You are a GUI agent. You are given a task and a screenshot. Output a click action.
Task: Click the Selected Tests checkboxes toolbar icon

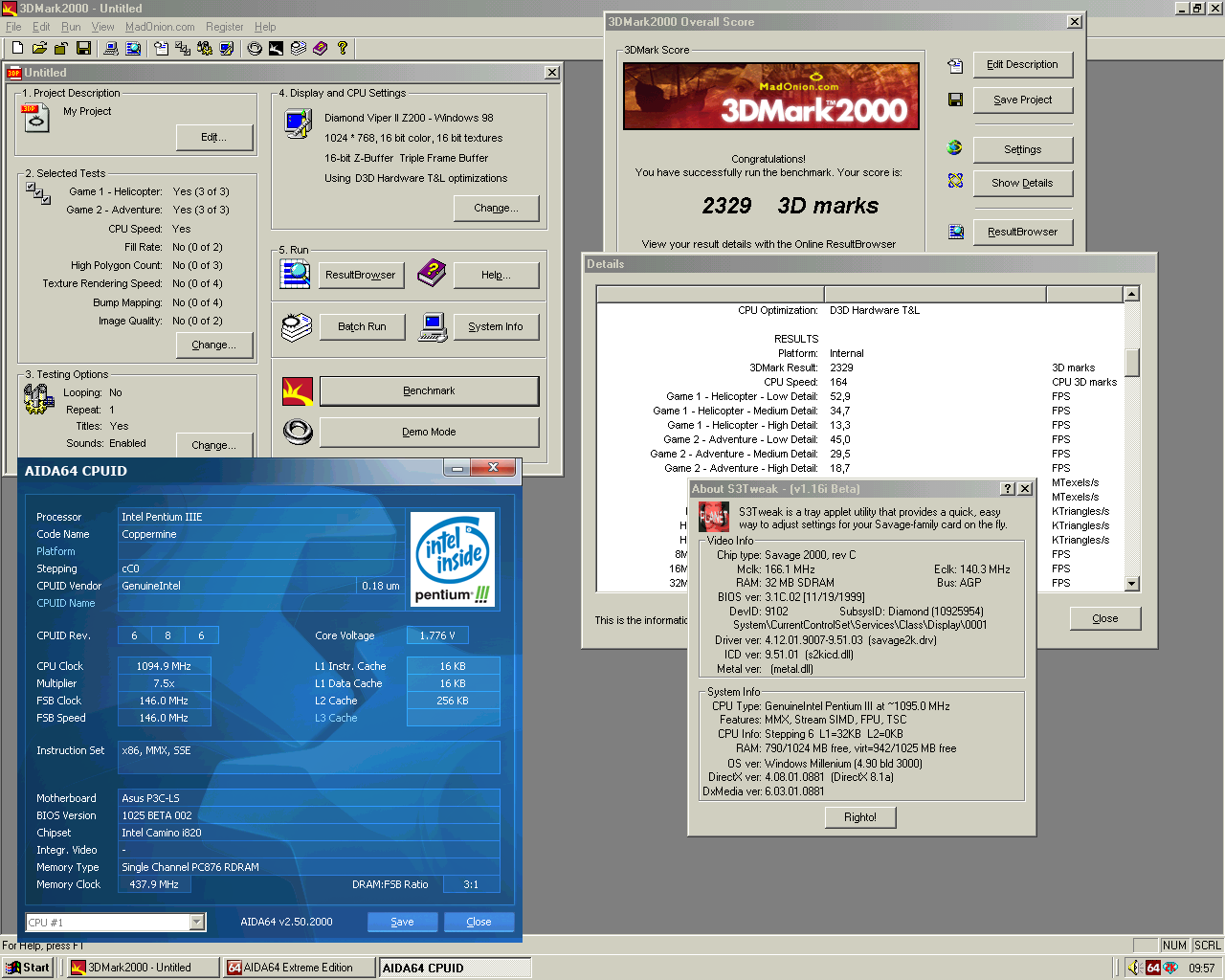183,48
